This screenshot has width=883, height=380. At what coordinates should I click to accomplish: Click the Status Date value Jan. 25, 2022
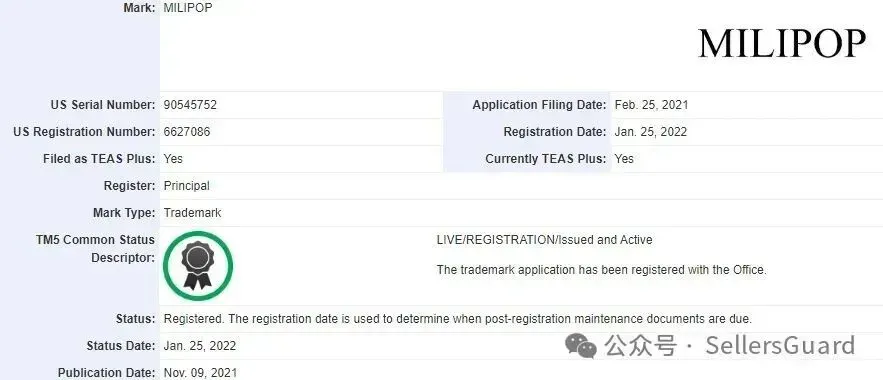click(199, 346)
